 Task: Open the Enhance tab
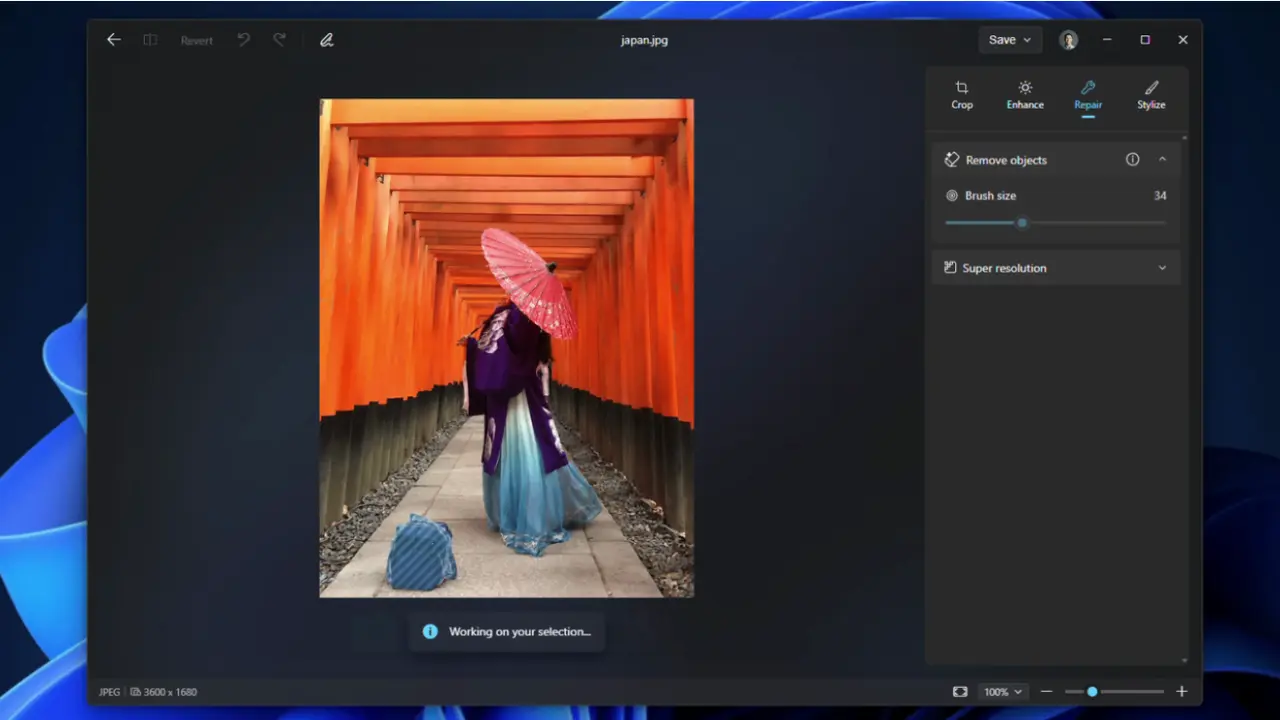pyautogui.click(x=1025, y=95)
